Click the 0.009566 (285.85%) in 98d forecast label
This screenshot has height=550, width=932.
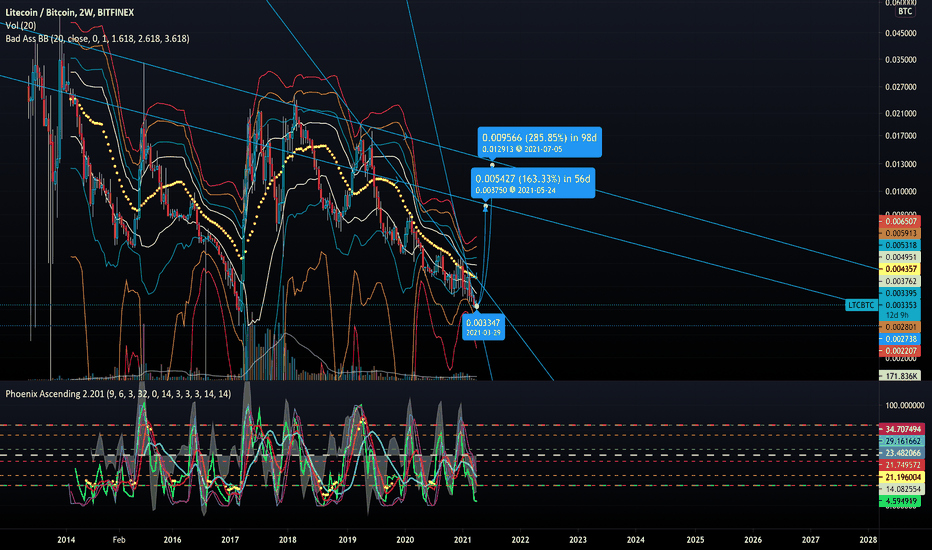[x=540, y=142]
